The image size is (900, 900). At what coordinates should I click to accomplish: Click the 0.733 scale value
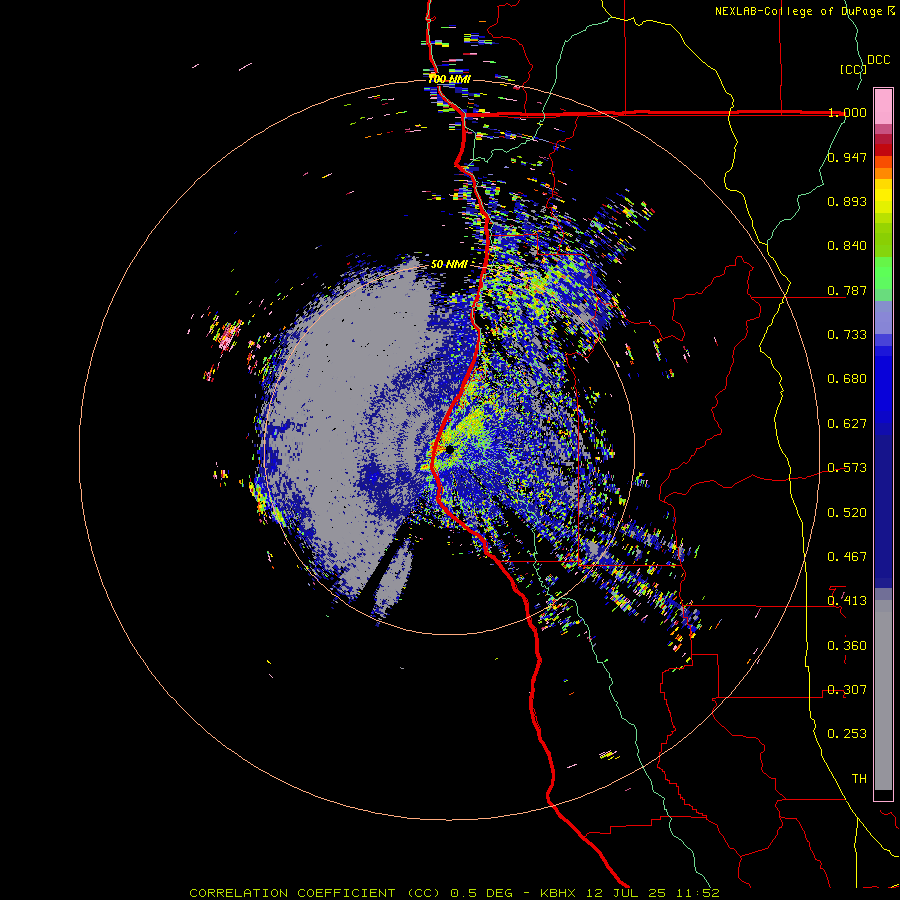point(847,335)
